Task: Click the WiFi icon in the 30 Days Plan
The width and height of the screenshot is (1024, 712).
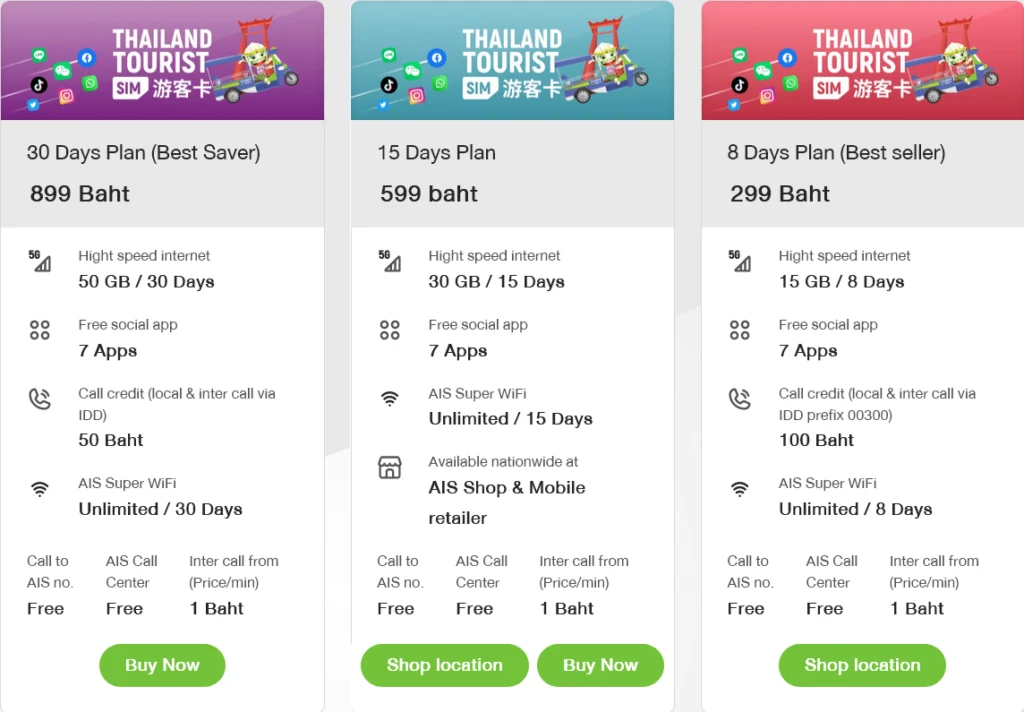Action: [39, 489]
